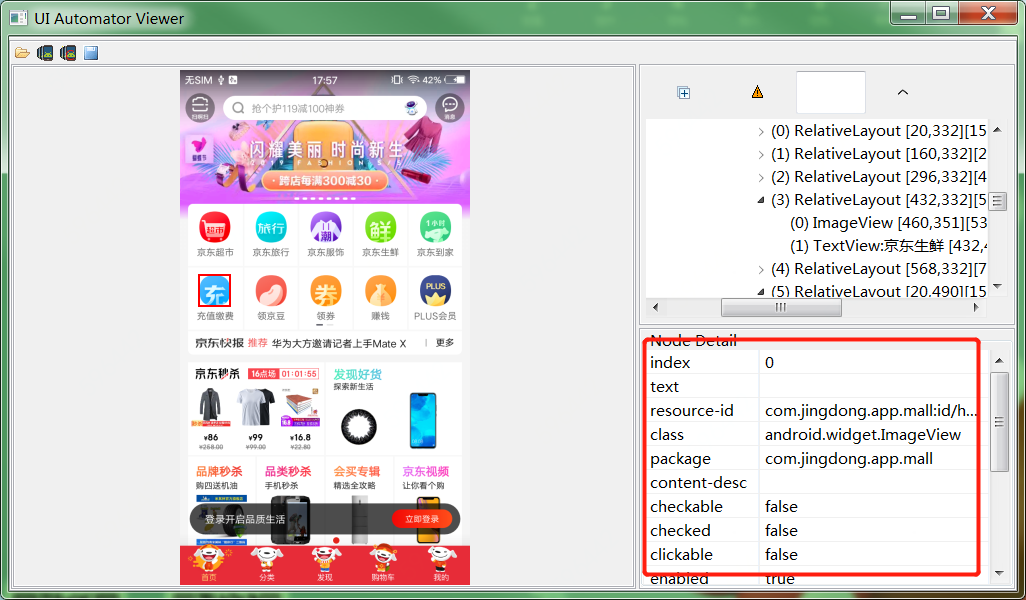The image size is (1026, 600).
Task: Click the 赚钱 icon in phone screenshot
Action: [380, 291]
